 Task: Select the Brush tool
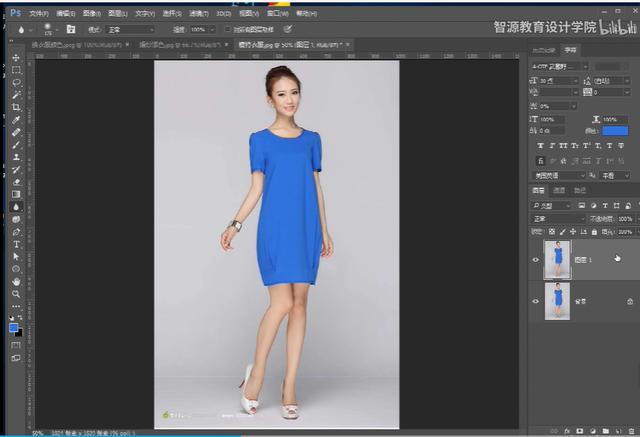coord(16,144)
